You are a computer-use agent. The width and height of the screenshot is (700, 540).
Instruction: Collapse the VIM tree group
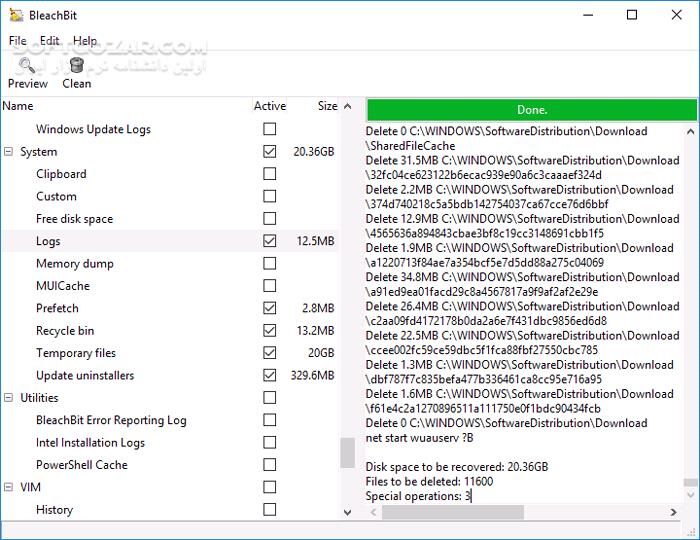pyautogui.click(x=8, y=487)
